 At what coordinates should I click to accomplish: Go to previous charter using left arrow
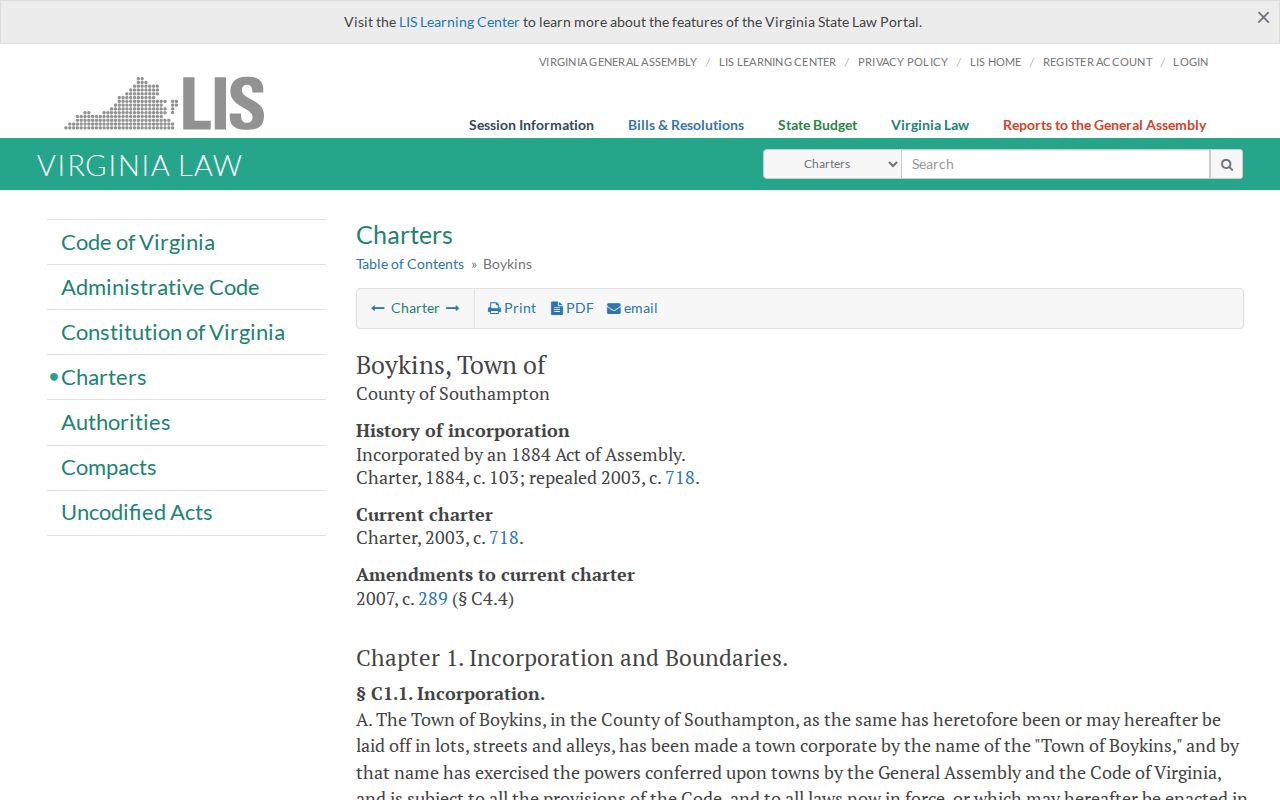378,308
